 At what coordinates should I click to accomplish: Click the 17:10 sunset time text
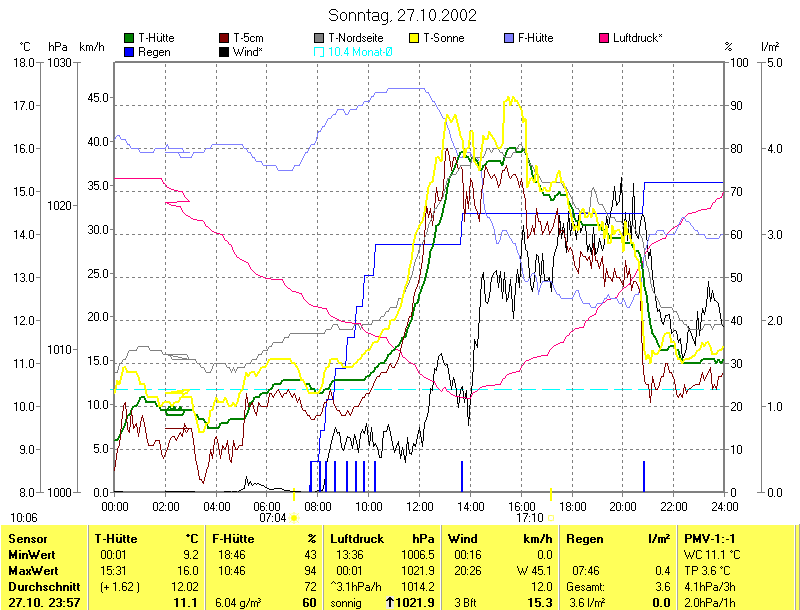click(x=530, y=518)
